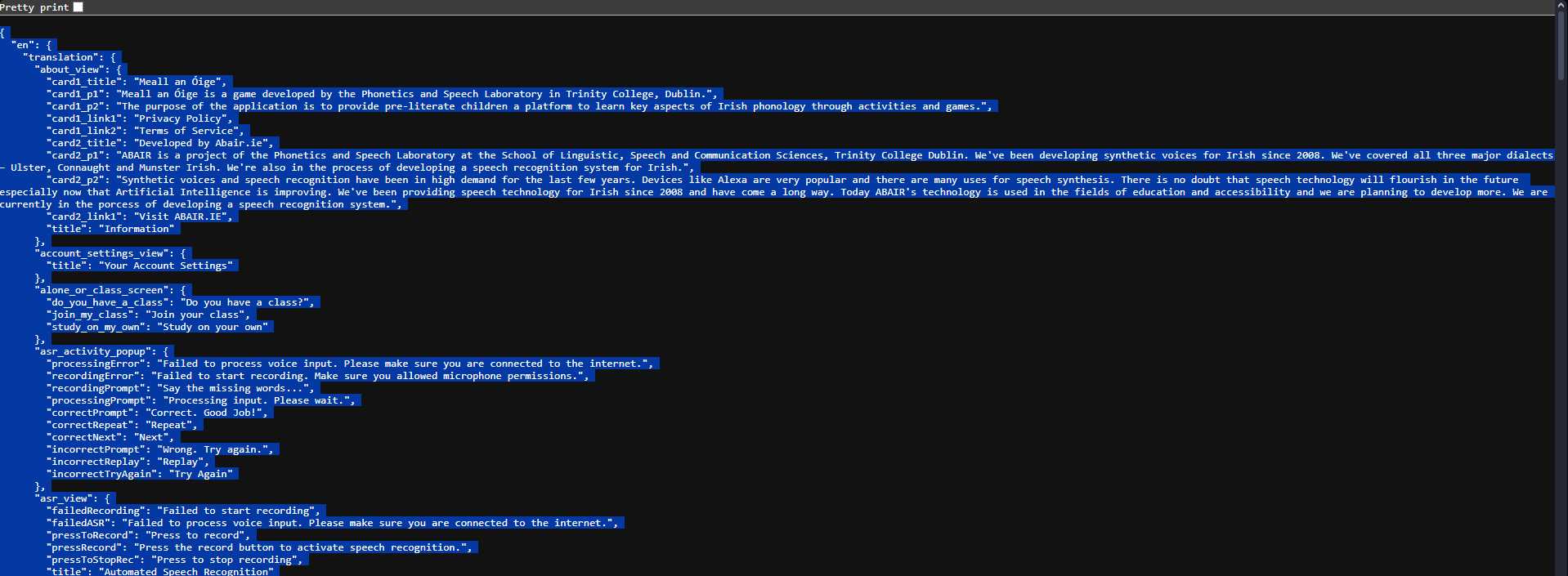
Task: Click the "Pretty print" label text
Action: pos(34,7)
